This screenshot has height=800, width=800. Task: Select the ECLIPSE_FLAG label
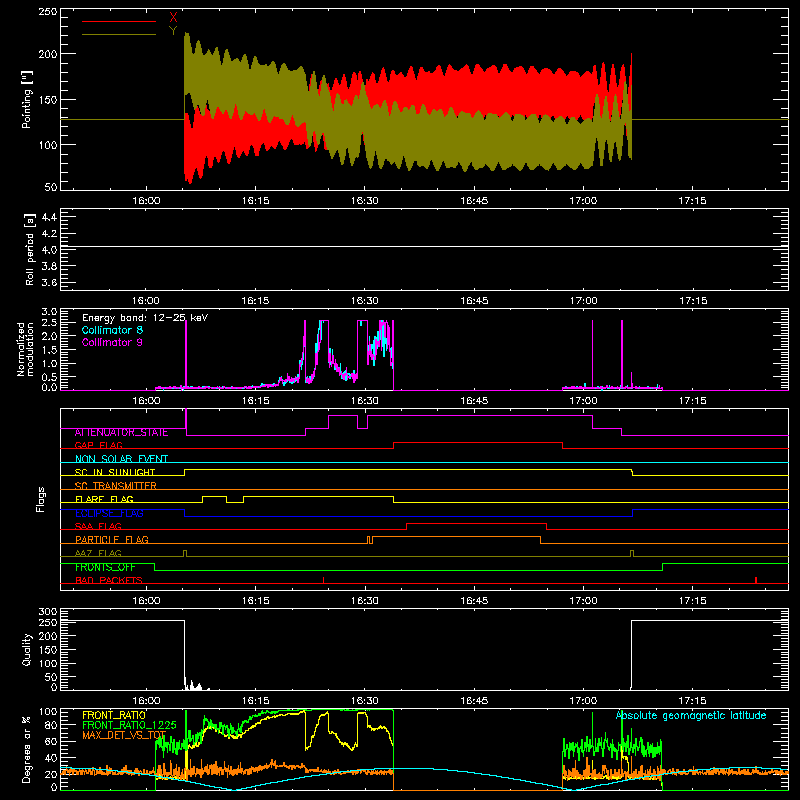109,513
